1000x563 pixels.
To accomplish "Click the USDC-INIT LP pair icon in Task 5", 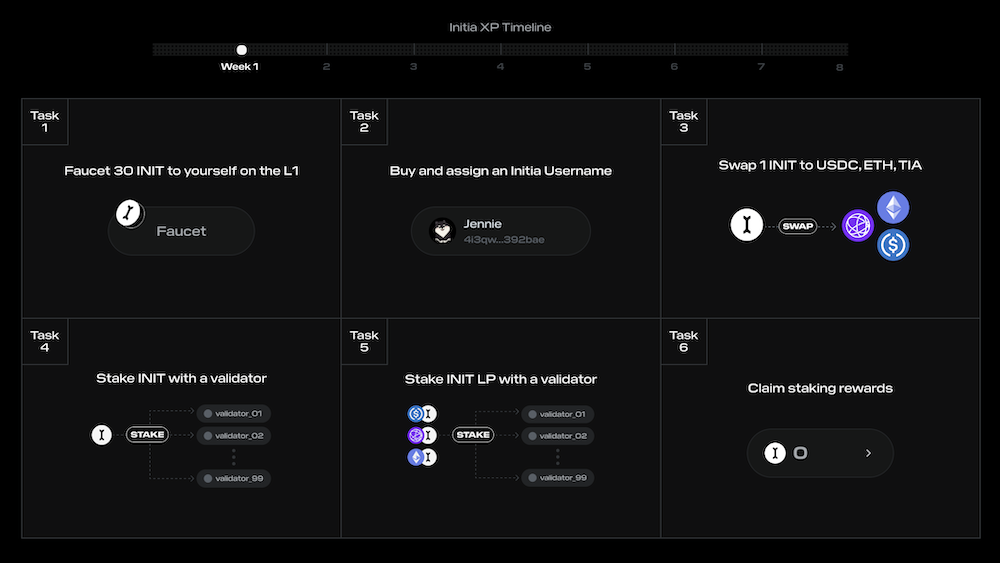I will point(422,414).
